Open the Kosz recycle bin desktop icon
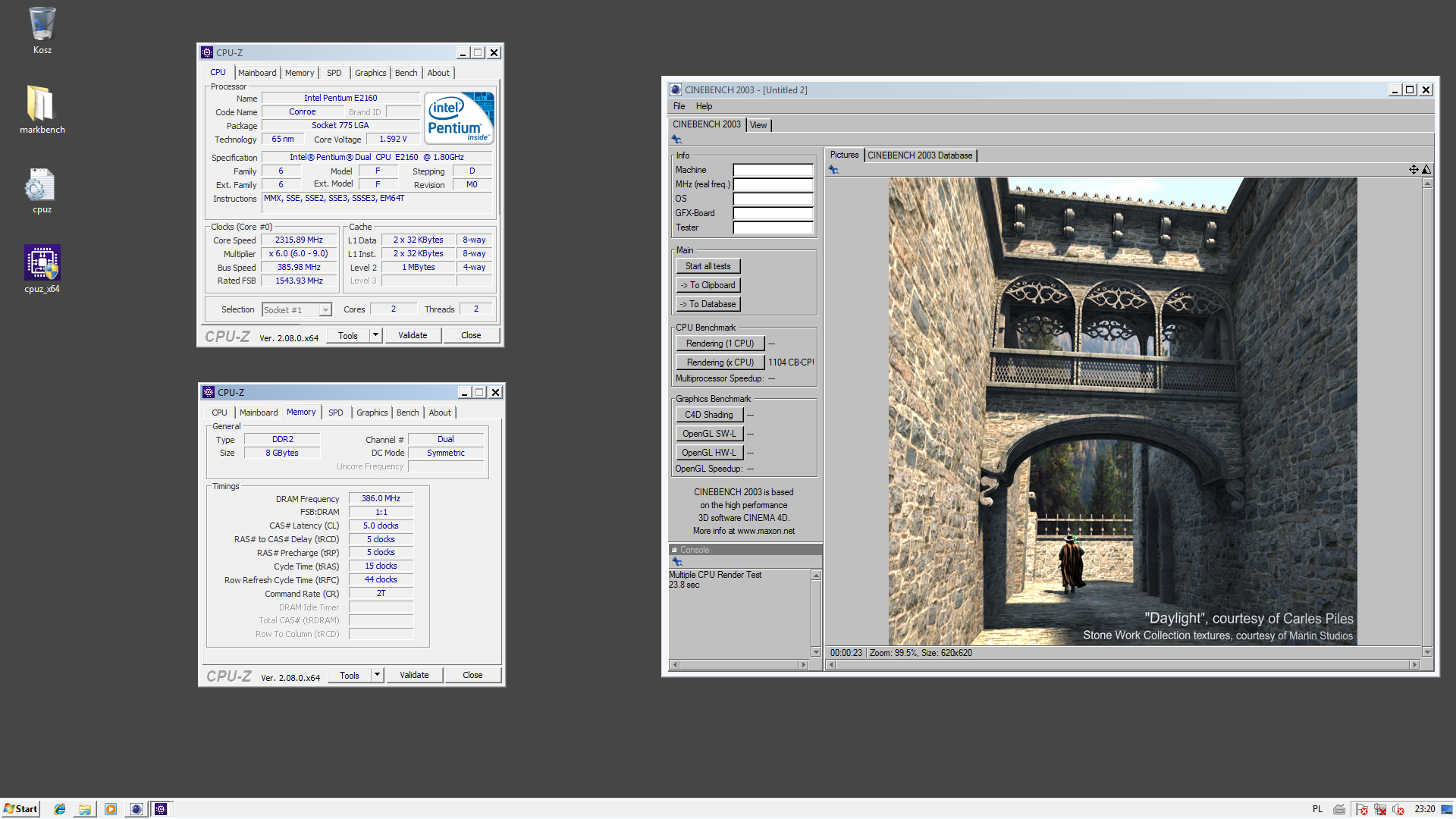Image resolution: width=1456 pixels, height=819 pixels. point(42,30)
